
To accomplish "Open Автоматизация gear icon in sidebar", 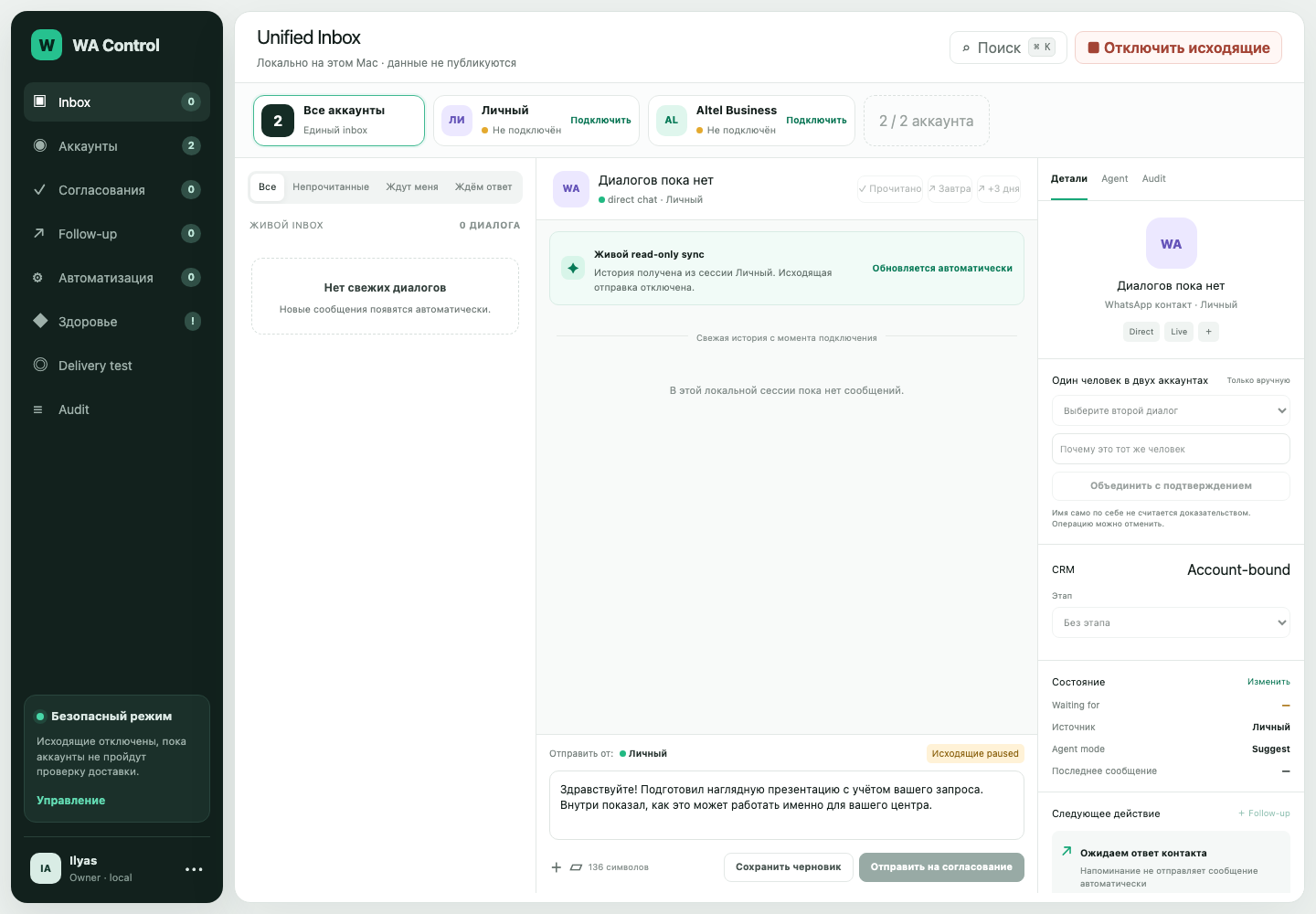I will point(38,278).
